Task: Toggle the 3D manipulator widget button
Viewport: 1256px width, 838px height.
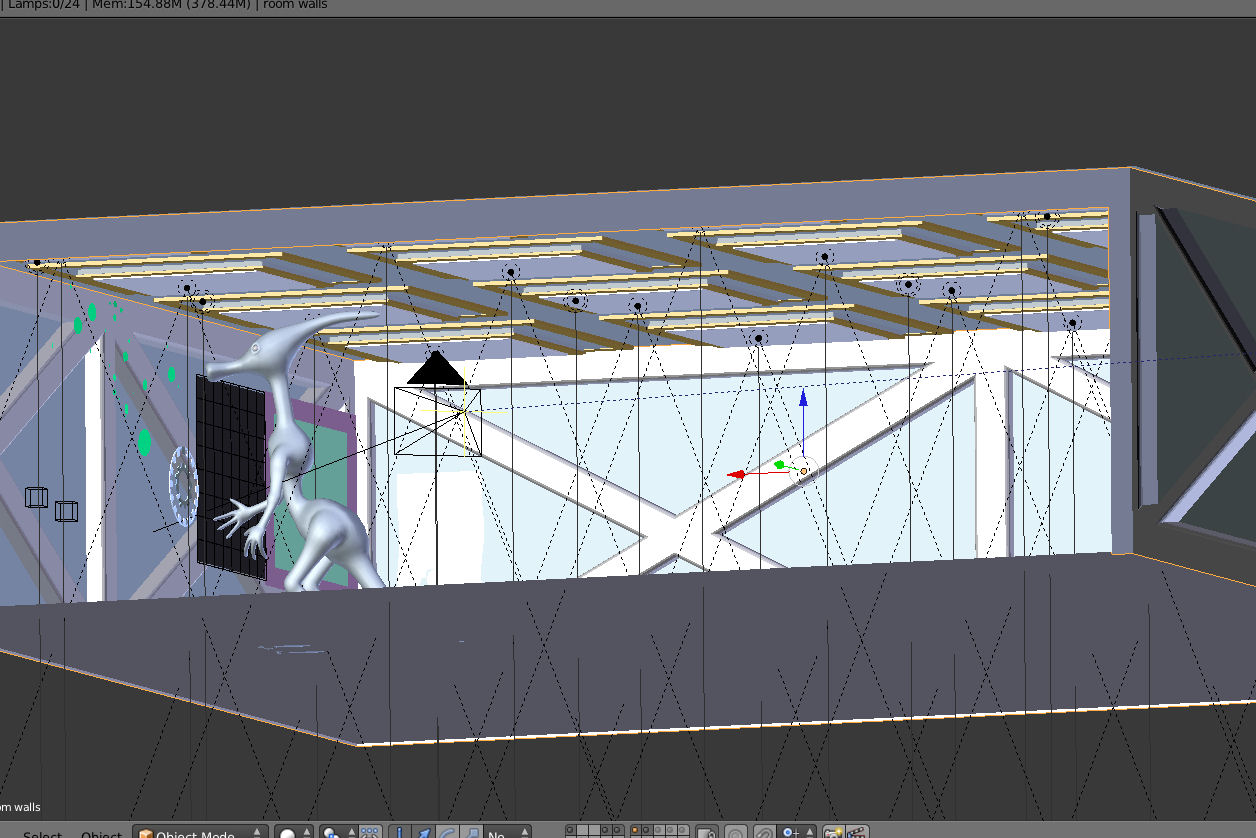Action: (399, 833)
